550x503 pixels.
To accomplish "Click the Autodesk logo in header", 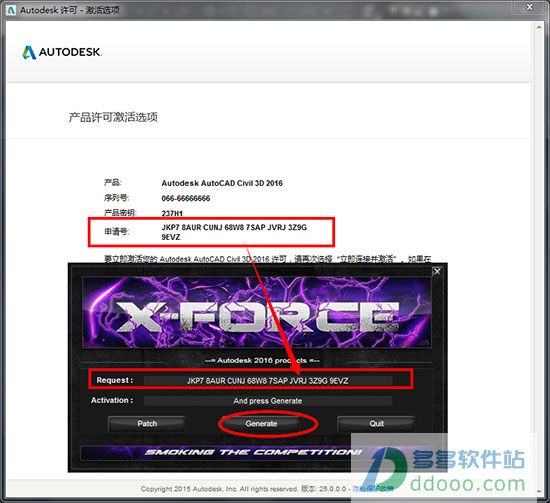I will pos(62,52).
